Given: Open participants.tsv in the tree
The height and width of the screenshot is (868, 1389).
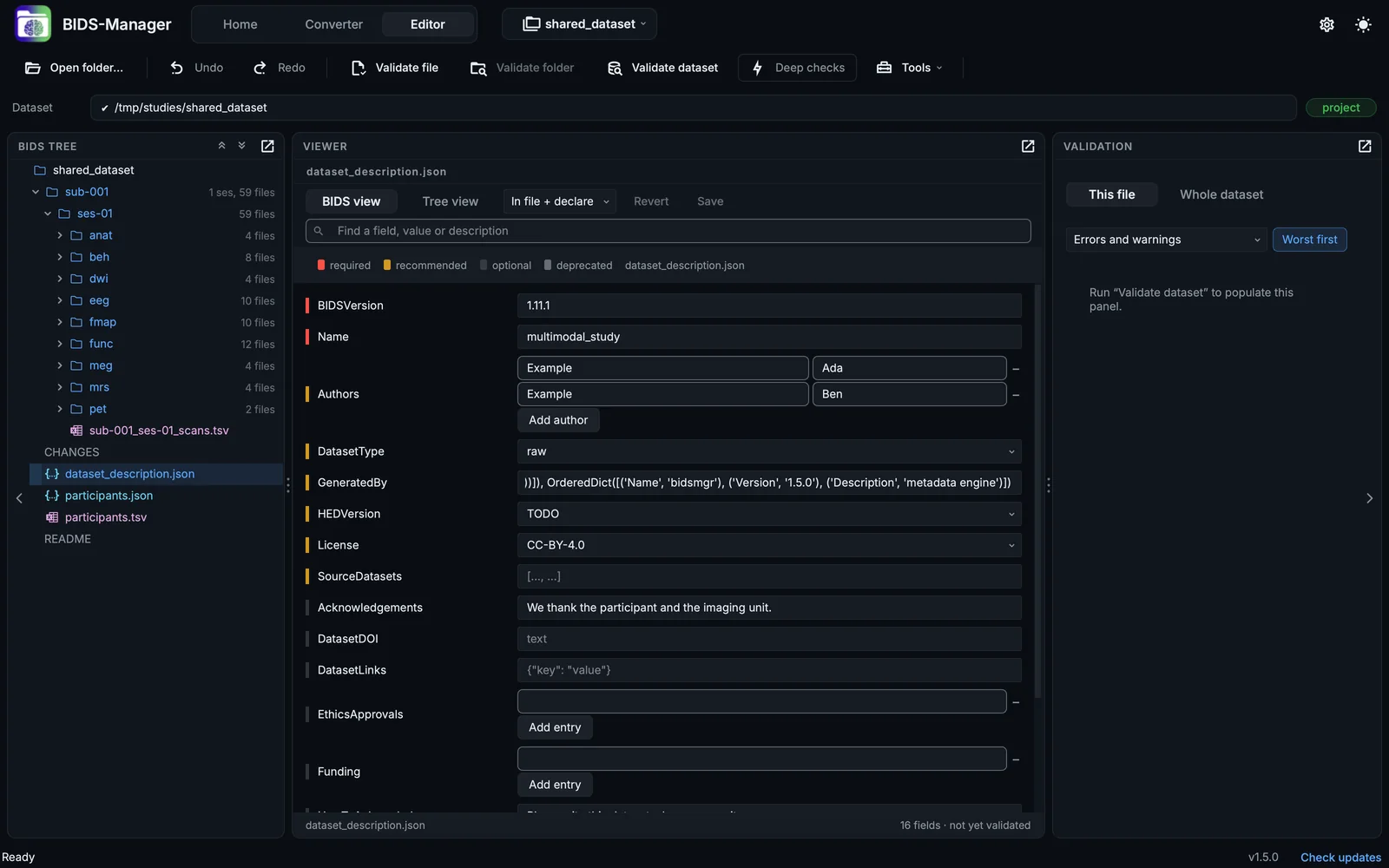Looking at the screenshot, I should click(x=106, y=517).
